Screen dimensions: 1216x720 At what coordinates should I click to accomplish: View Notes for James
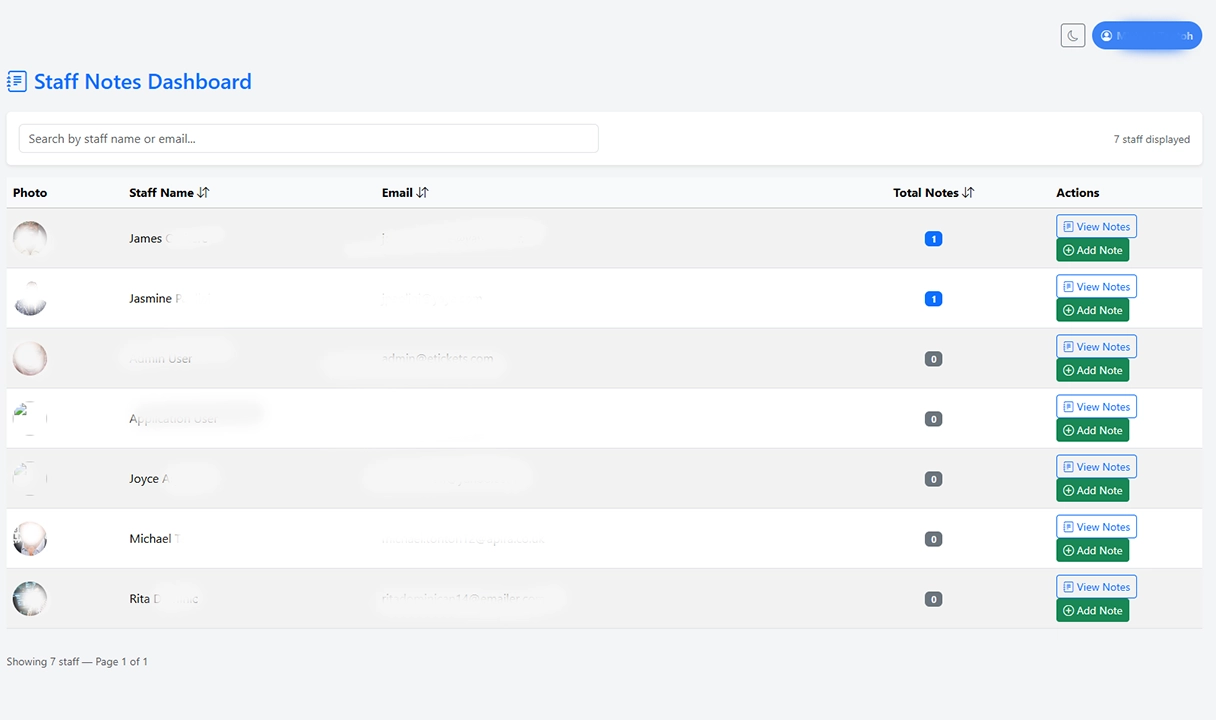point(1096,227)
